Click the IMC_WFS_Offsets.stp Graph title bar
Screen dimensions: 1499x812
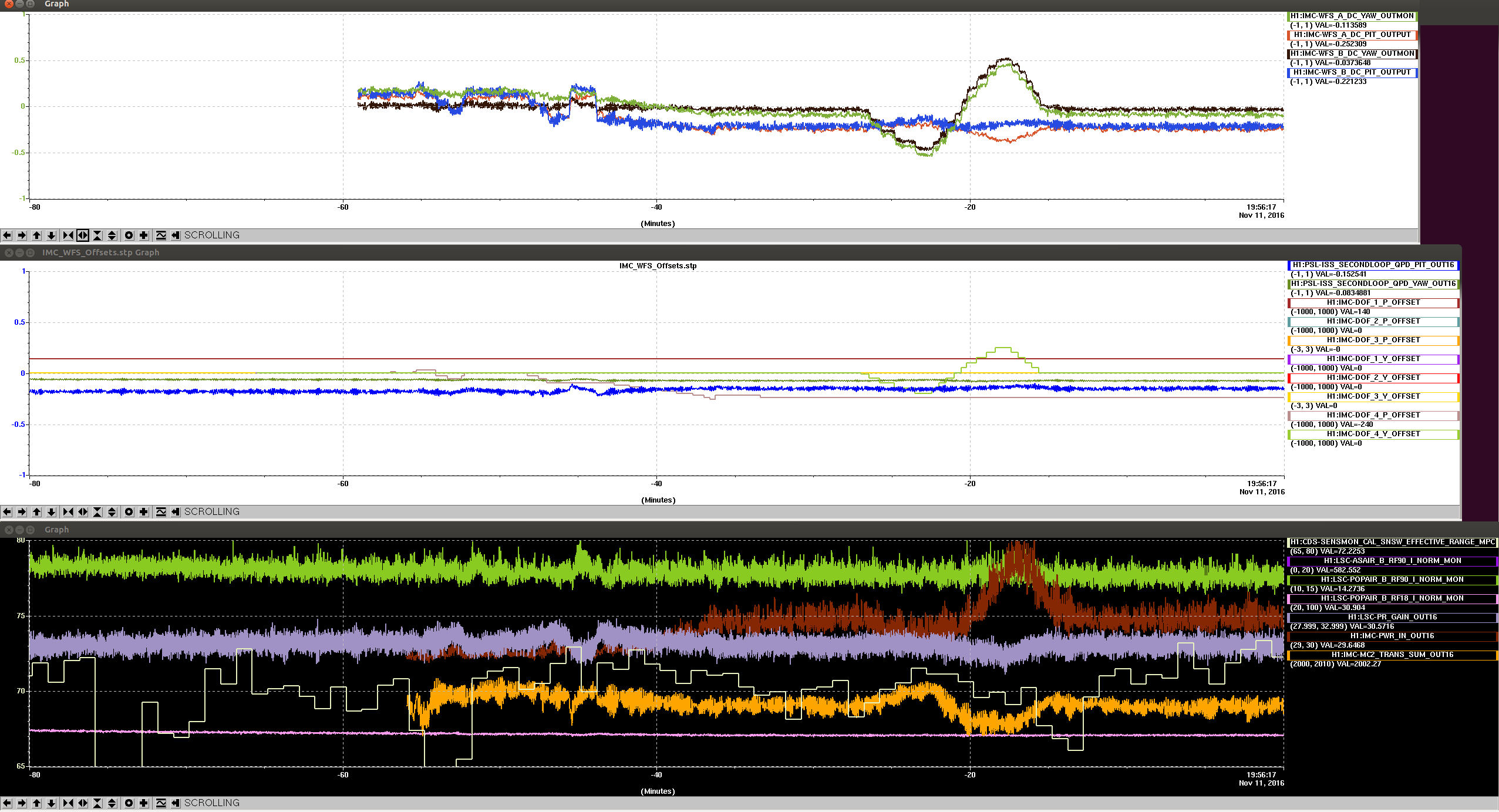click(730, 252)
